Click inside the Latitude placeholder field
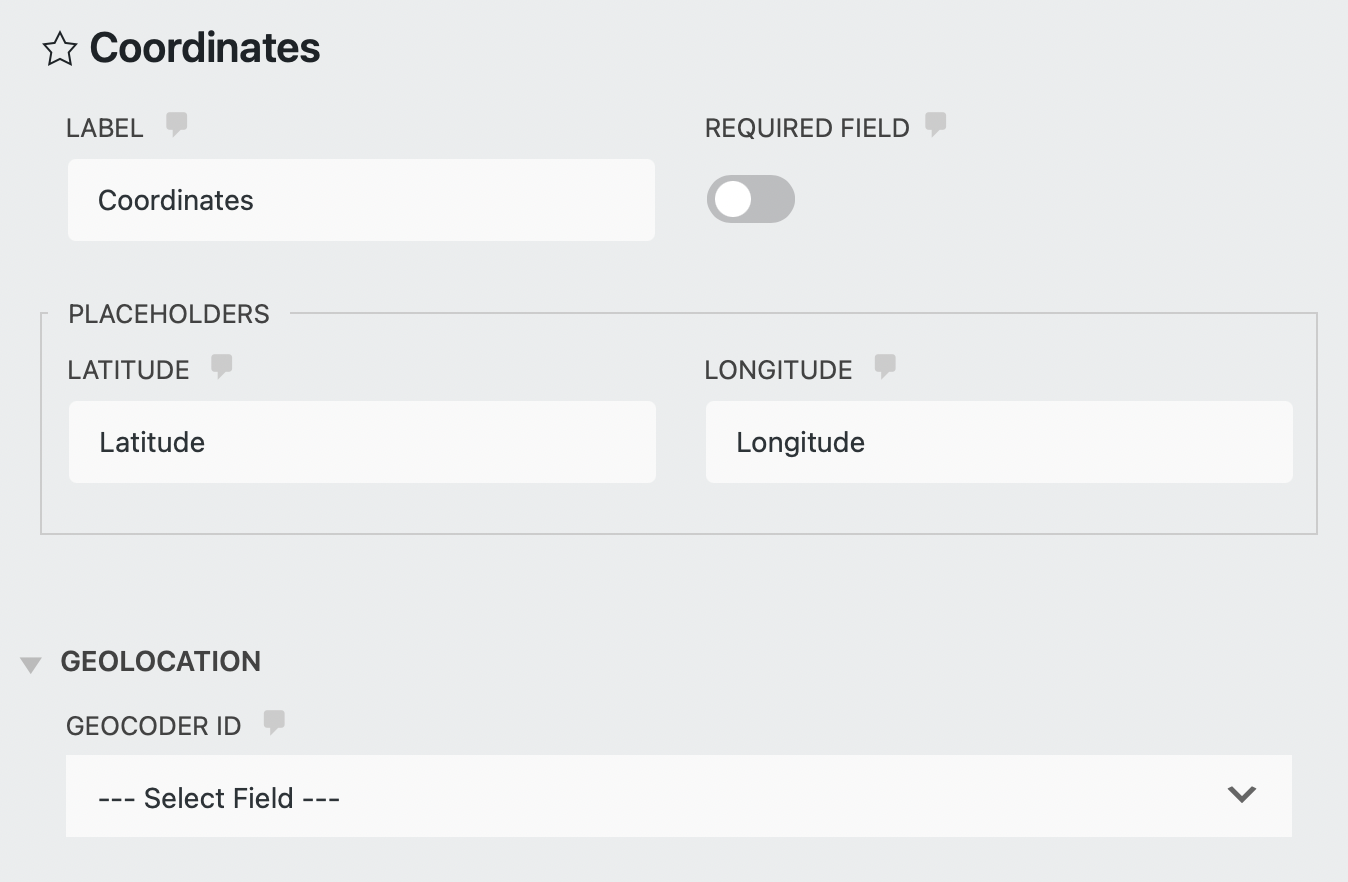 (360, 442)
